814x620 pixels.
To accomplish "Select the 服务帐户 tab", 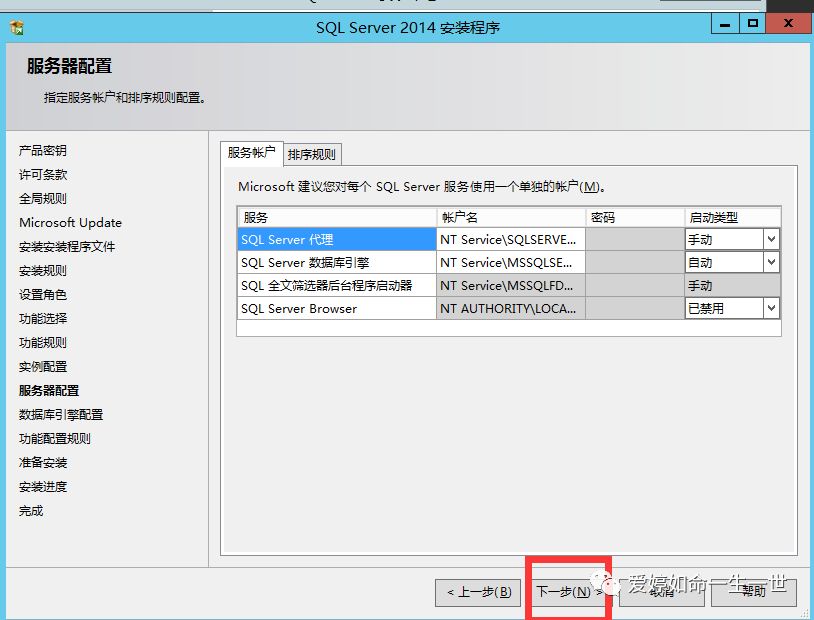I will 252,153.
